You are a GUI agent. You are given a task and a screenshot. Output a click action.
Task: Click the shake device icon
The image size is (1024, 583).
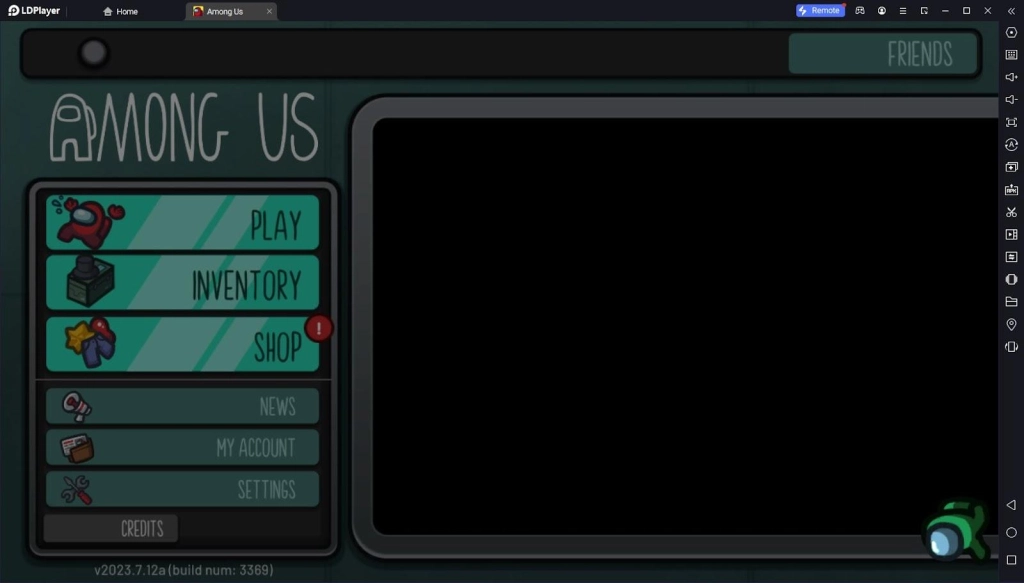click(1011, 347)
